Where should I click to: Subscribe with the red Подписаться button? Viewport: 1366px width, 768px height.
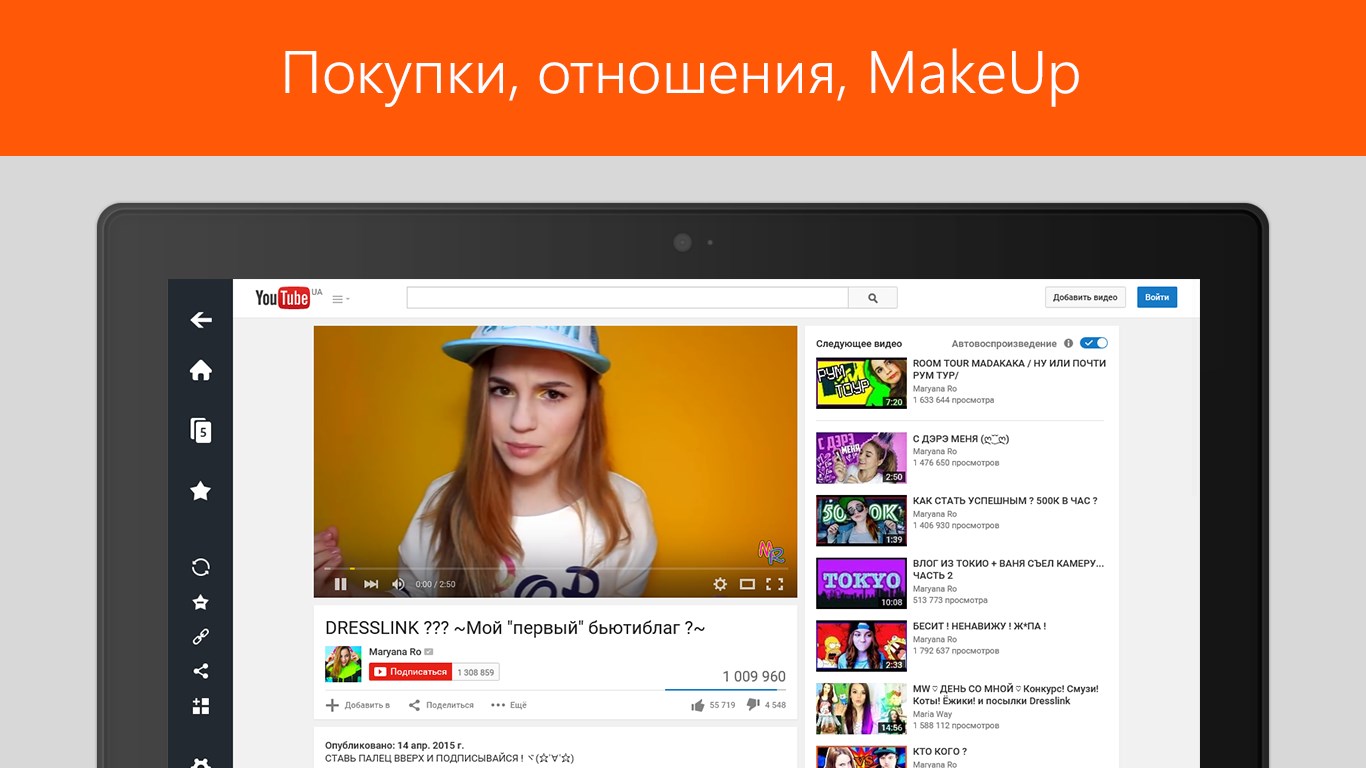coord(411,672)
